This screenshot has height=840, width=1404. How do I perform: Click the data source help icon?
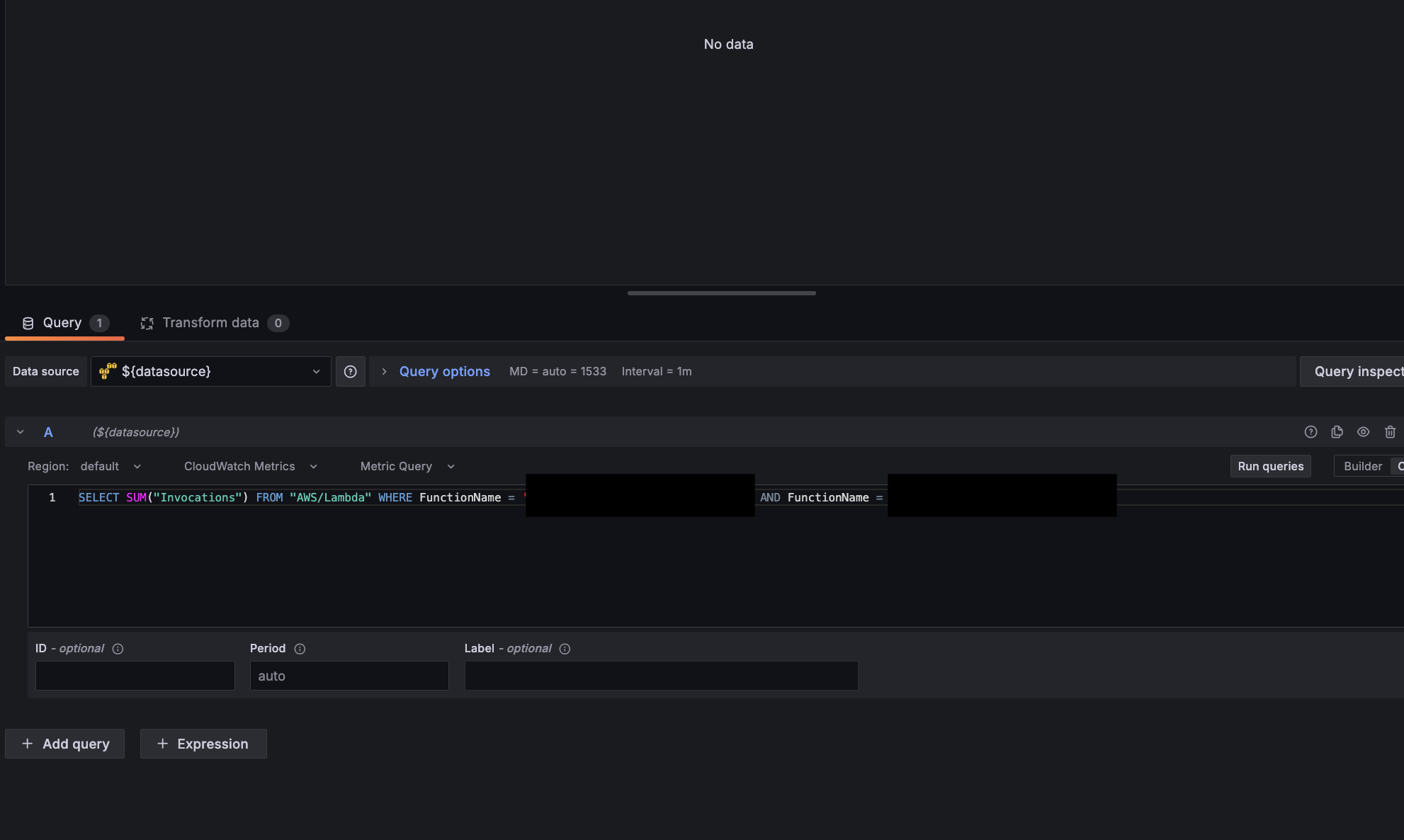(x=350, y=371)
